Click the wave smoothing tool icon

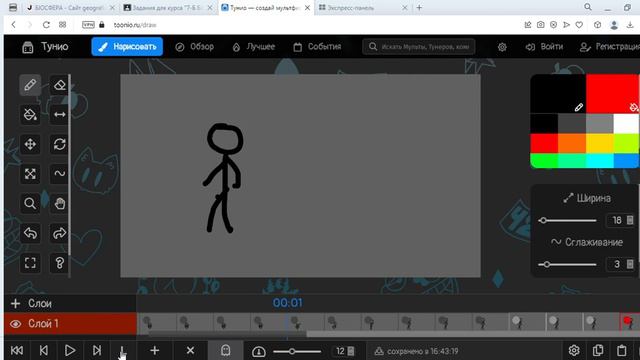tap(60, 174)
